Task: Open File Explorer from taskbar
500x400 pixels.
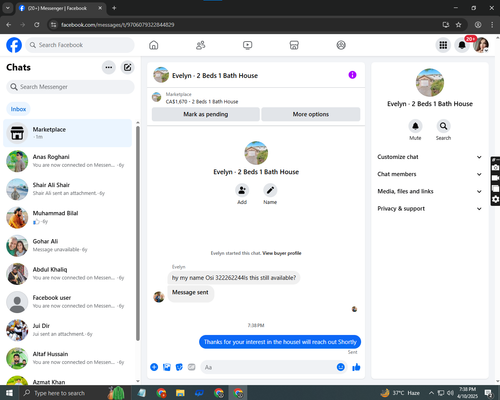Action: coord(180,393)
